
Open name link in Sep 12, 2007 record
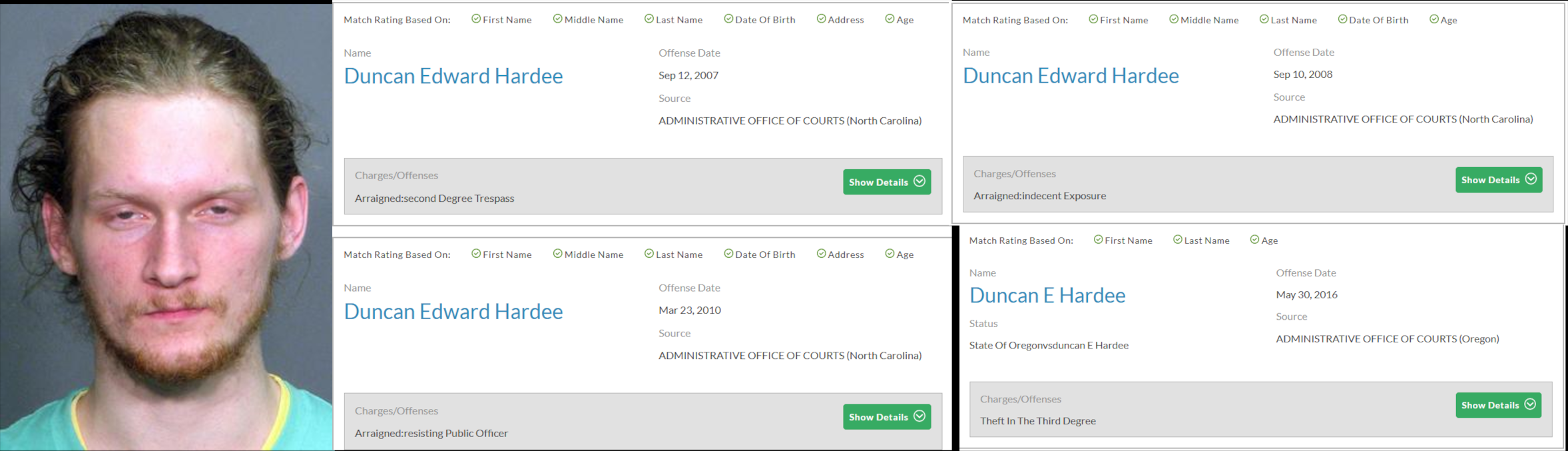click(x=453, y=76)
